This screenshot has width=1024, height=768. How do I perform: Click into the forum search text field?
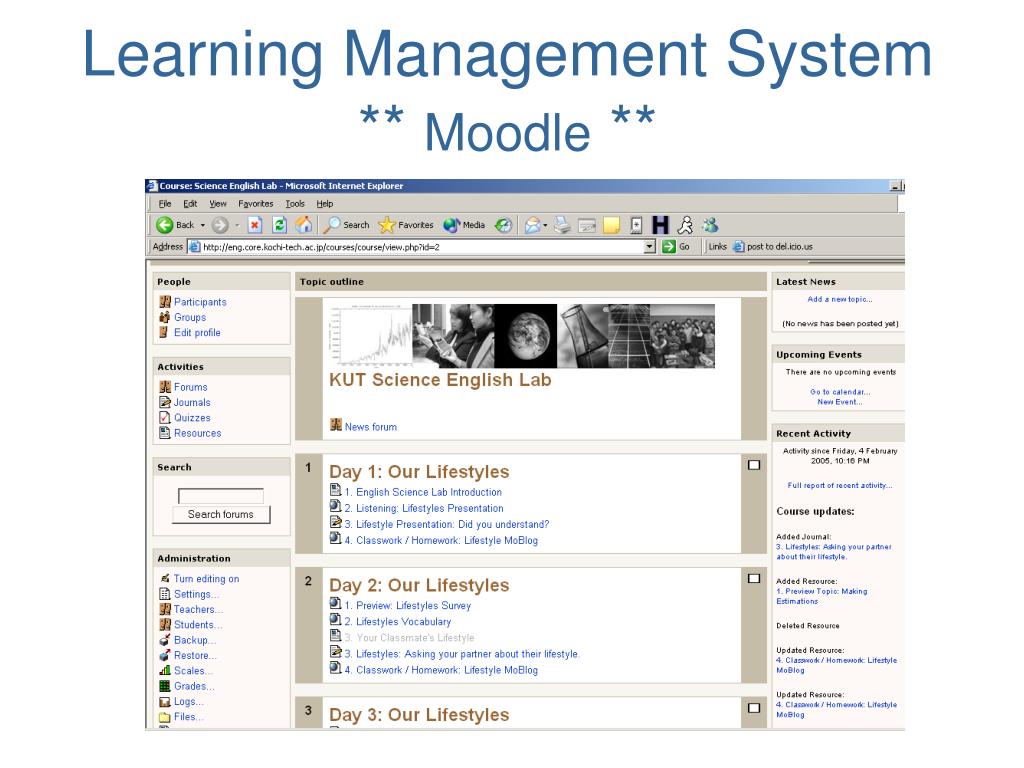(221, 496)
